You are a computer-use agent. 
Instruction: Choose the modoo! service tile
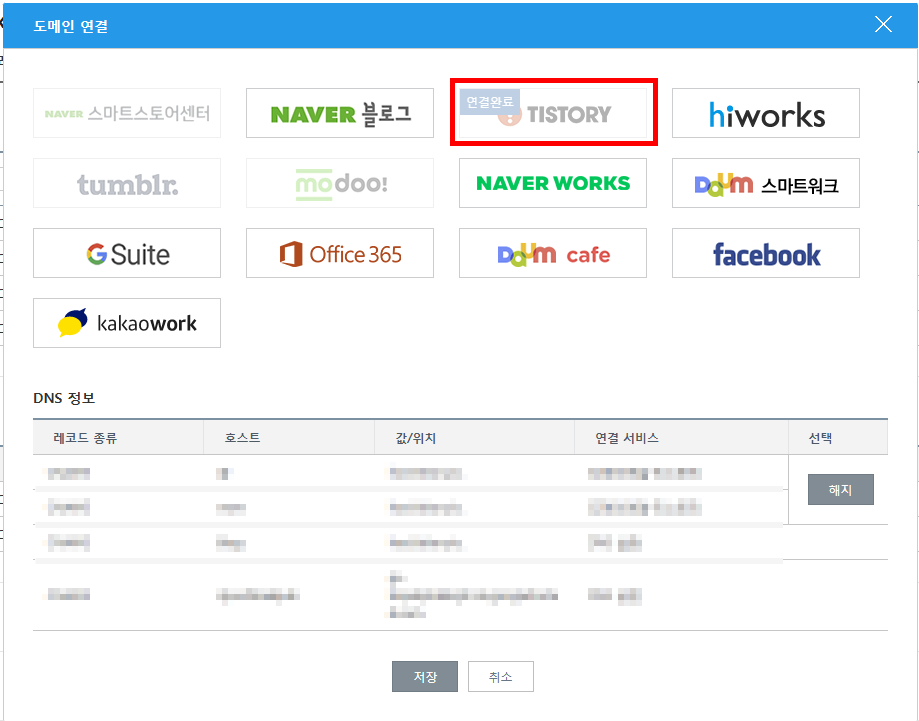tap(340, 183)
